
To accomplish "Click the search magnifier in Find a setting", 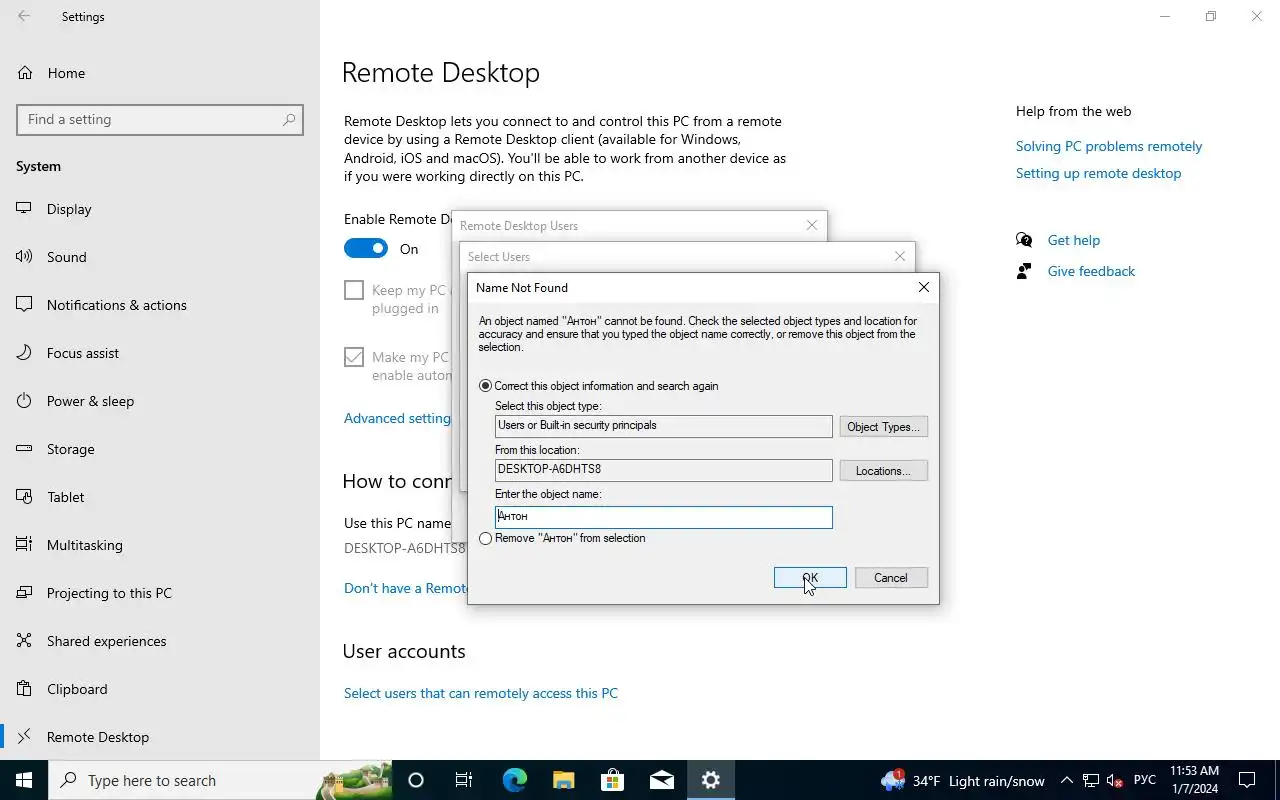I will point(289,119).
